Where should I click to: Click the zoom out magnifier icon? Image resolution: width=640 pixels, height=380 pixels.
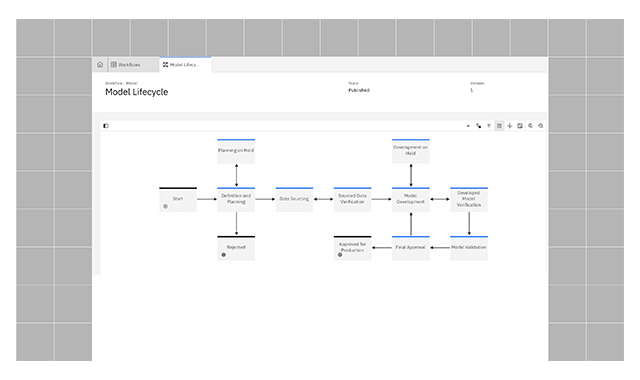(541, 126)
